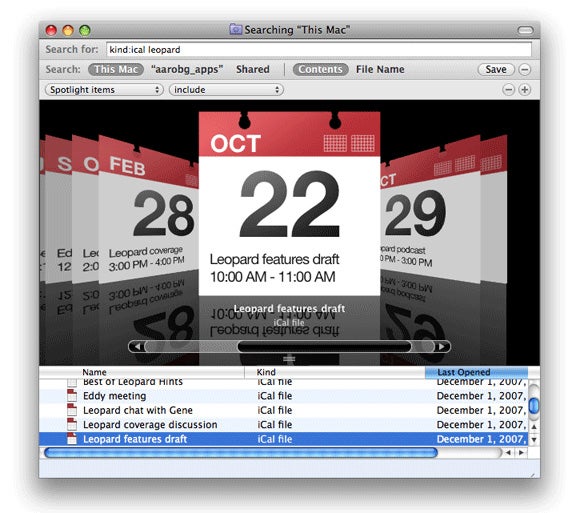The height and width of the screenshot is (513, 580).
Task: Sort by Name column header
Action: coord(142,372)
